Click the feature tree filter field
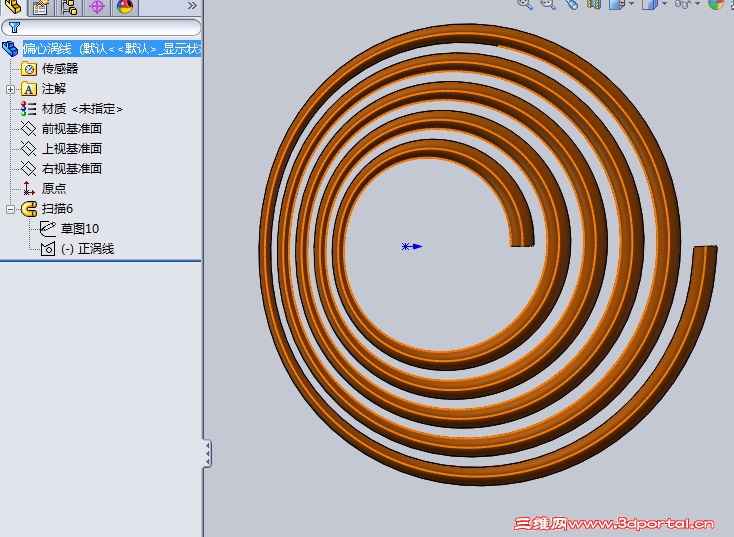The image size is (734, 537). click(x=101, y=28)
